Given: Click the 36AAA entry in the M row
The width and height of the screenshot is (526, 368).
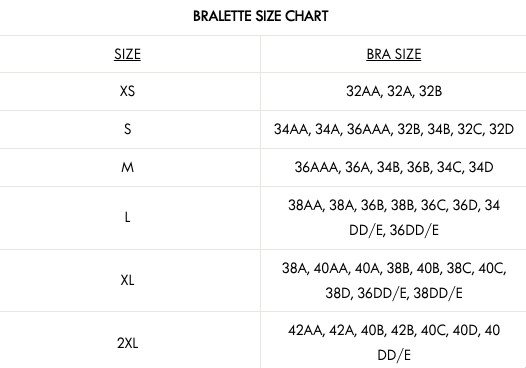Looking at the screenshot, I should 316,167.
